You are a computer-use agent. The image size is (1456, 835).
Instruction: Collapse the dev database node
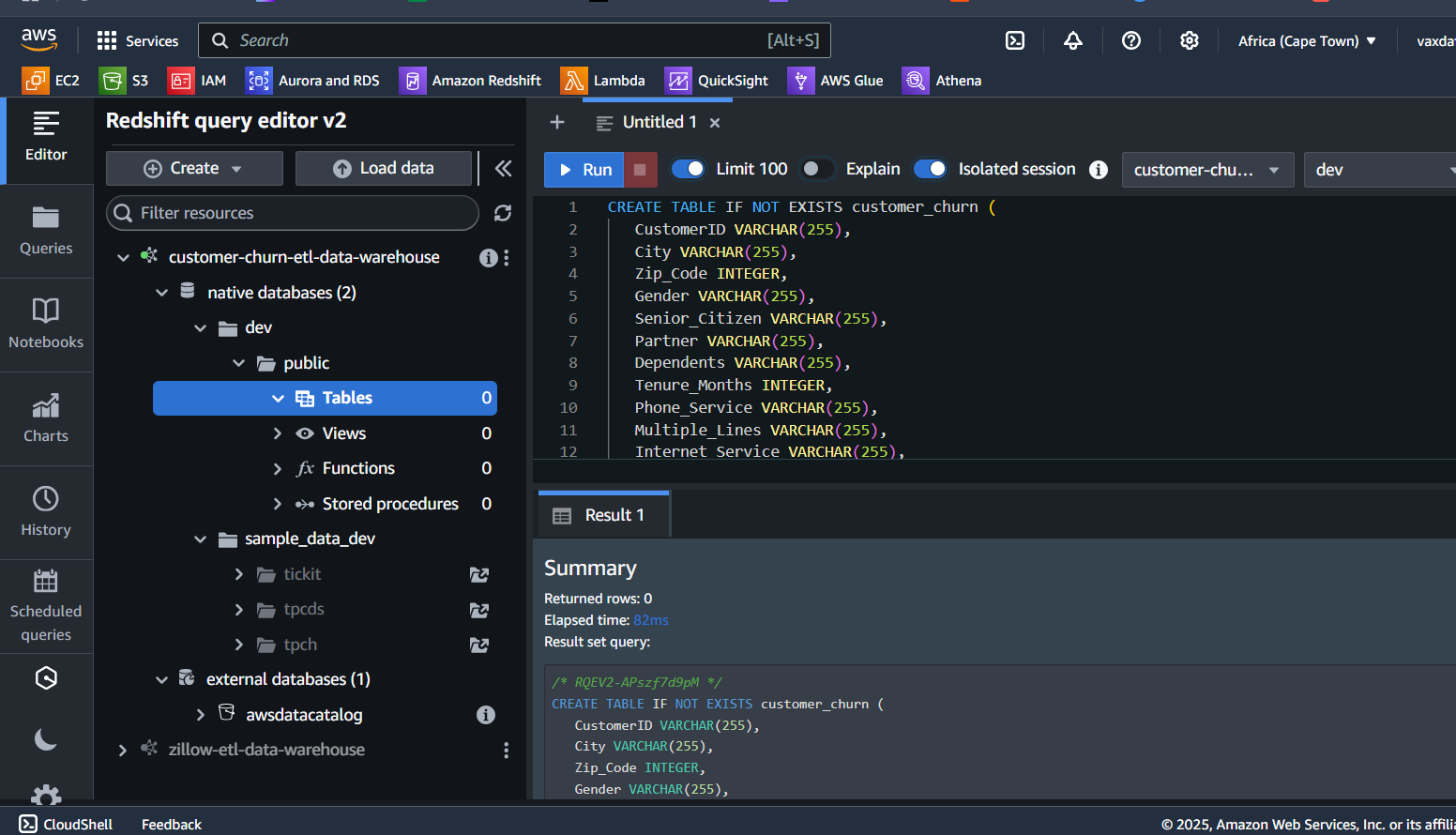pyautogui.click(x=200, y=328)
